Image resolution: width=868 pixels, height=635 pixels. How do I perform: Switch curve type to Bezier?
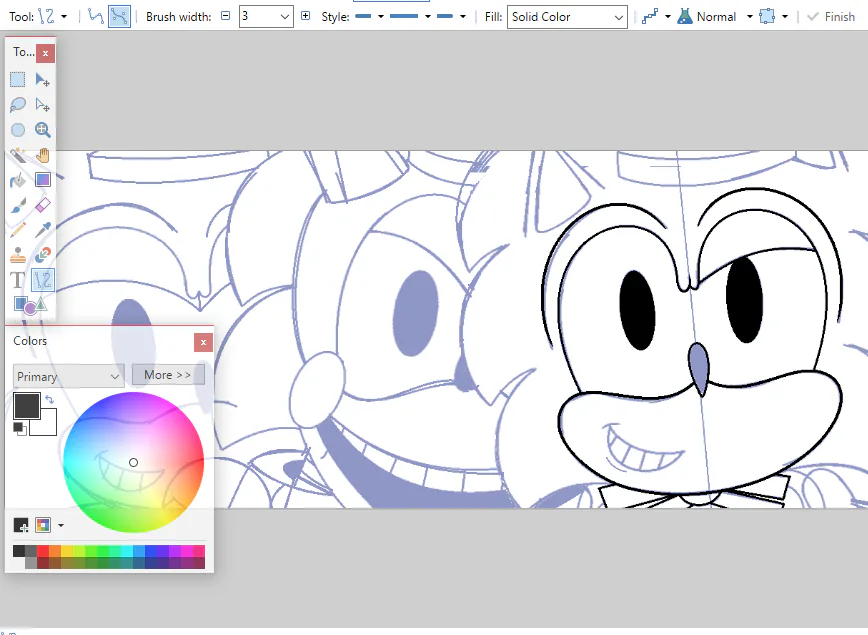pos(119,17)
